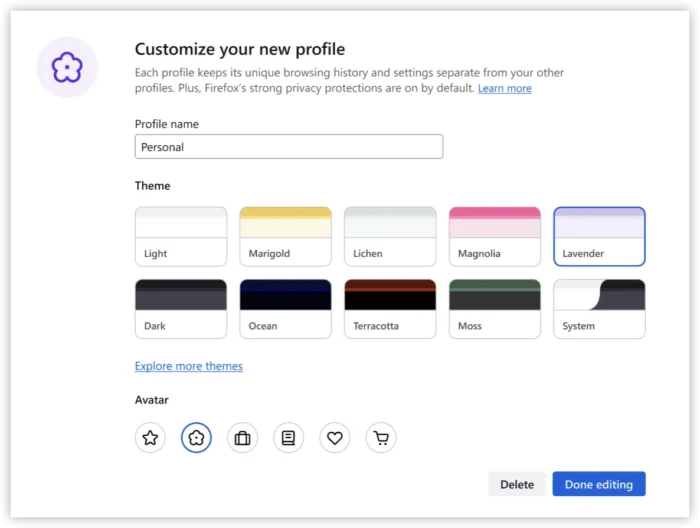
Task: Pick the shopping cart avatar icon
Action: 381,437
